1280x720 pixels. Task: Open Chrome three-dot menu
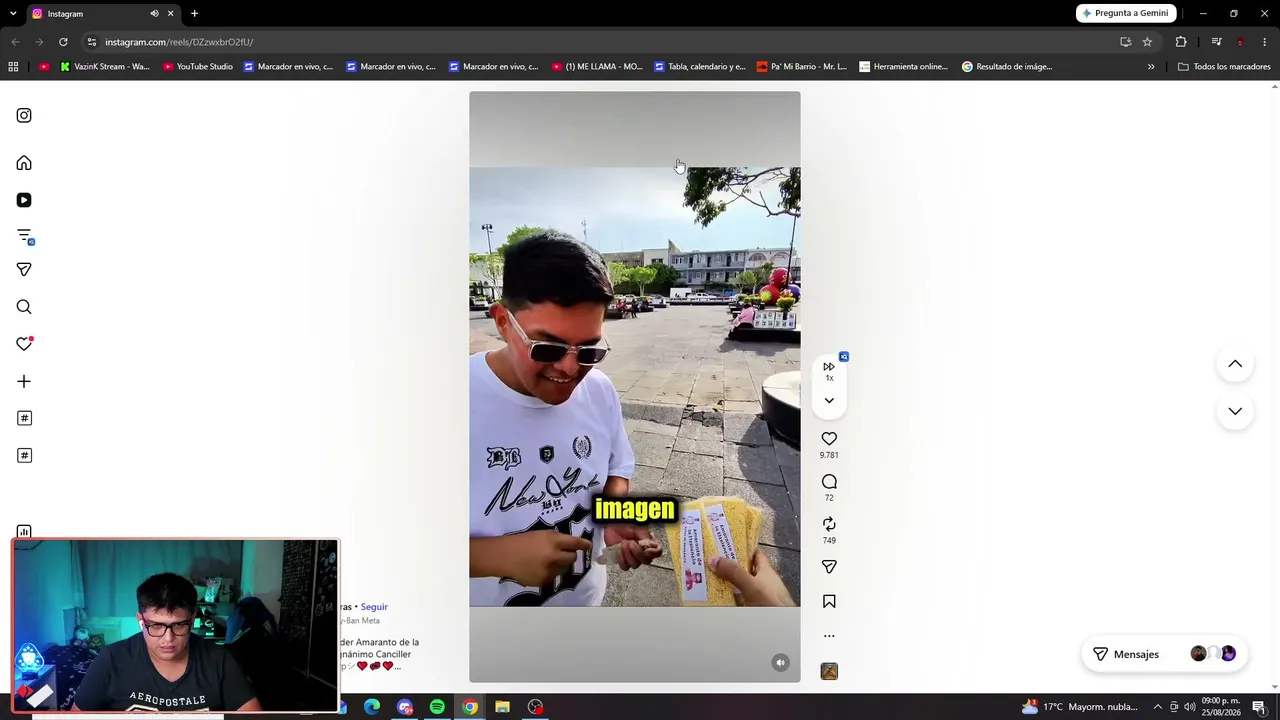coord(1265,42)
